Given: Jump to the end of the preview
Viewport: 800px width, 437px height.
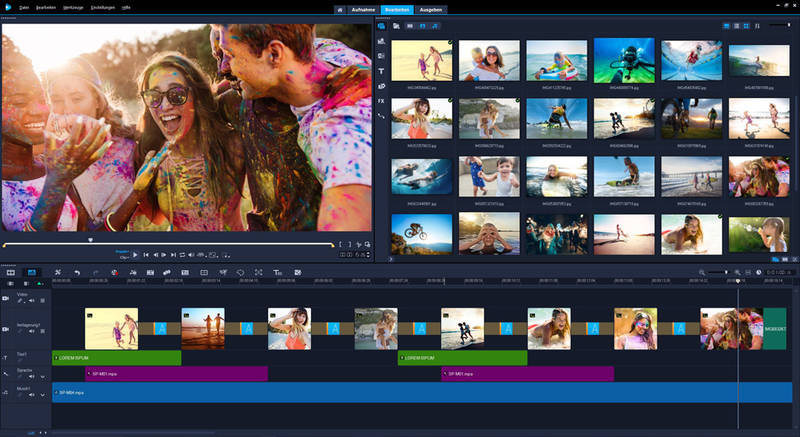Looking at the screenshot, I should (173, 255).
